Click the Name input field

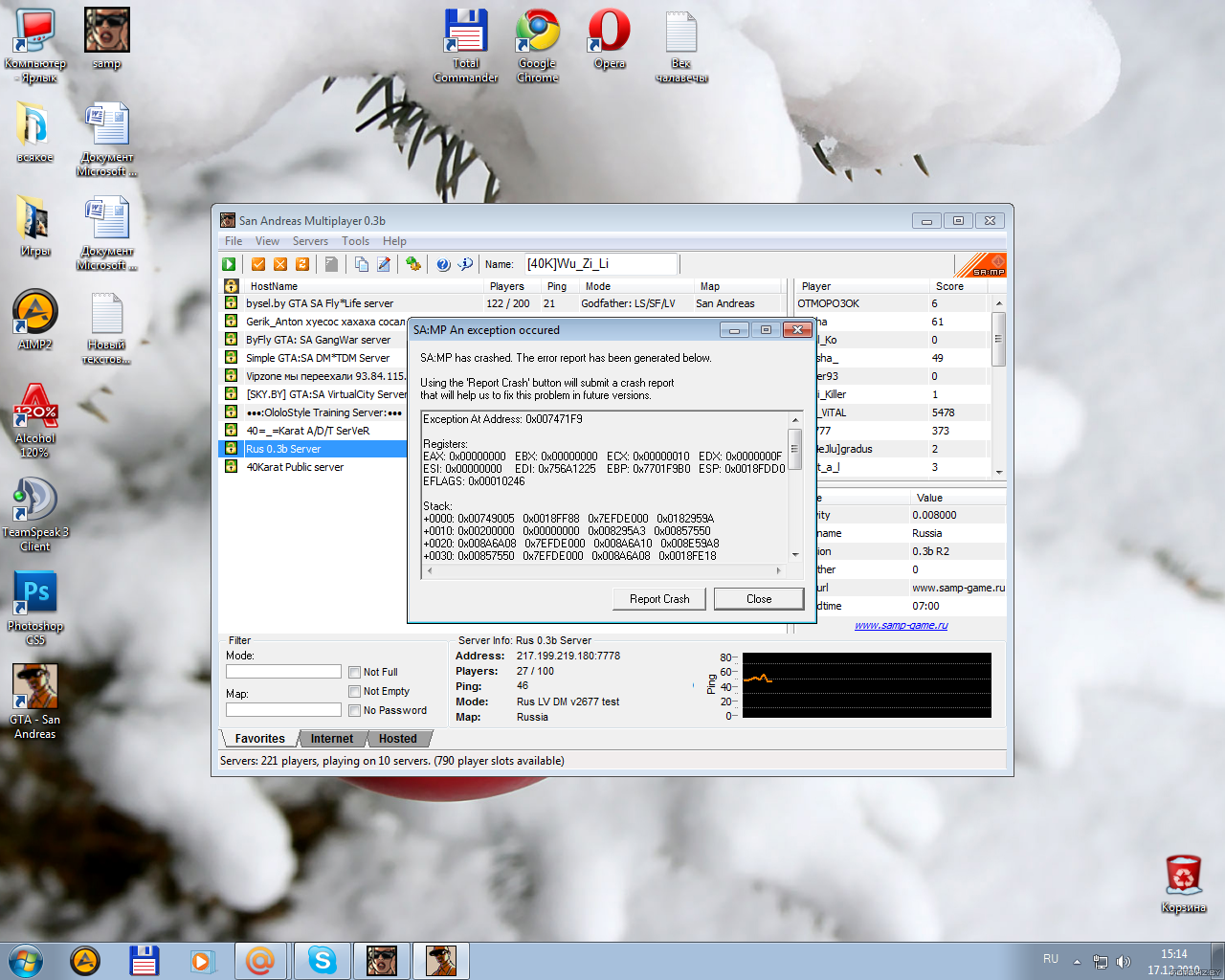[x=600, y=264]
